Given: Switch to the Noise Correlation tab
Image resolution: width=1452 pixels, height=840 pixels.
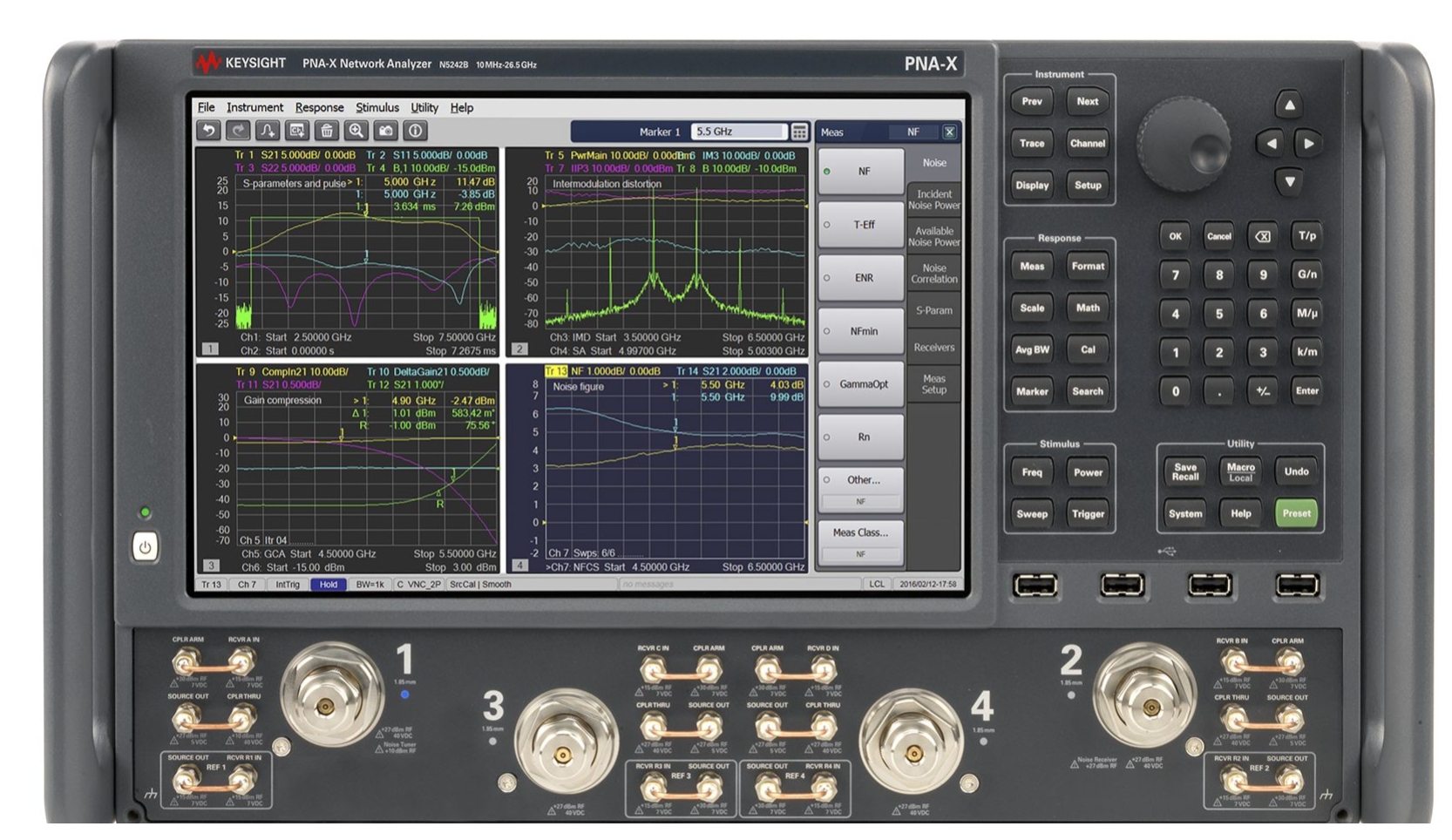Looking at the screenshot, I should click(934, 274).
